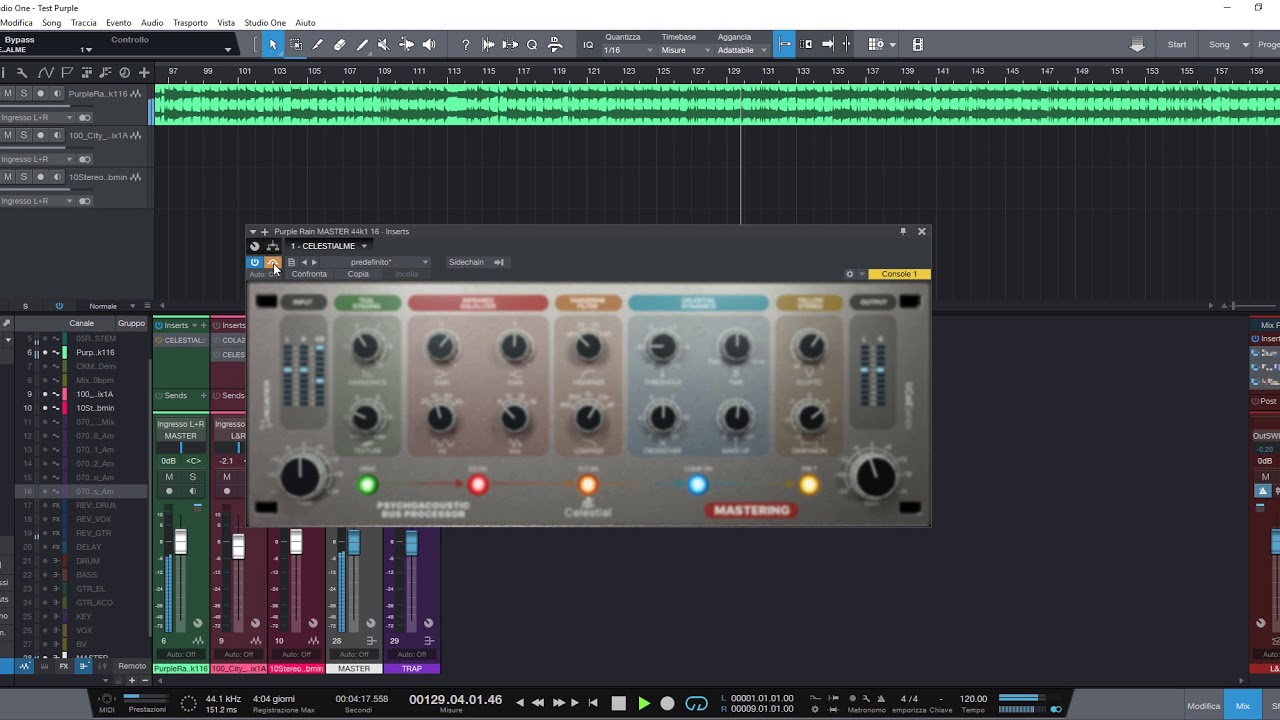Open the Traccia menu

84,22
